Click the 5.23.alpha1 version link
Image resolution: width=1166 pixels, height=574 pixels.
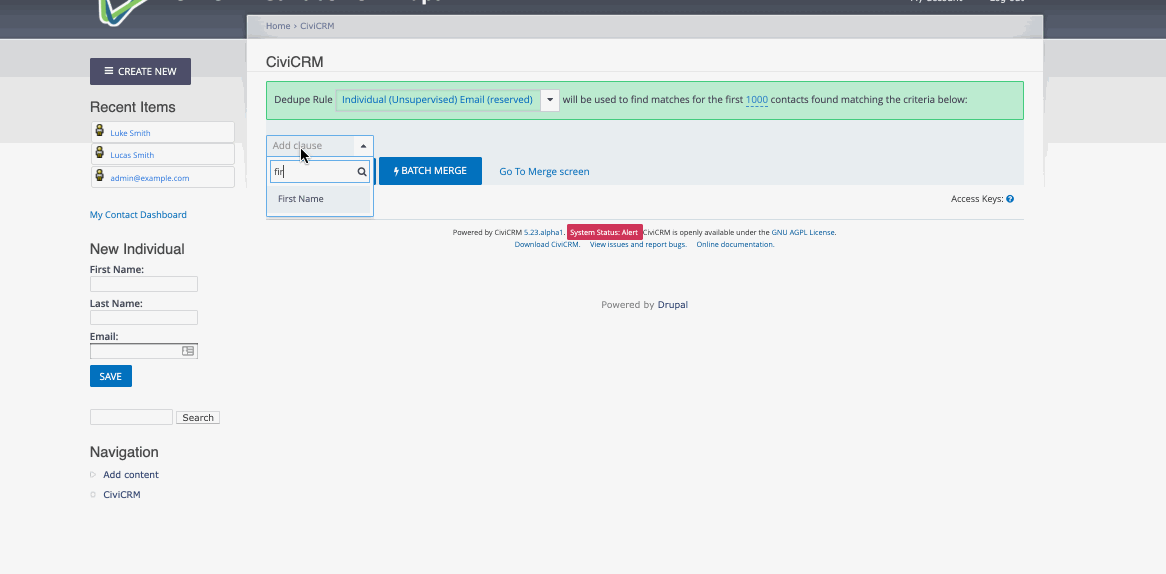click(x=544, y=233)
